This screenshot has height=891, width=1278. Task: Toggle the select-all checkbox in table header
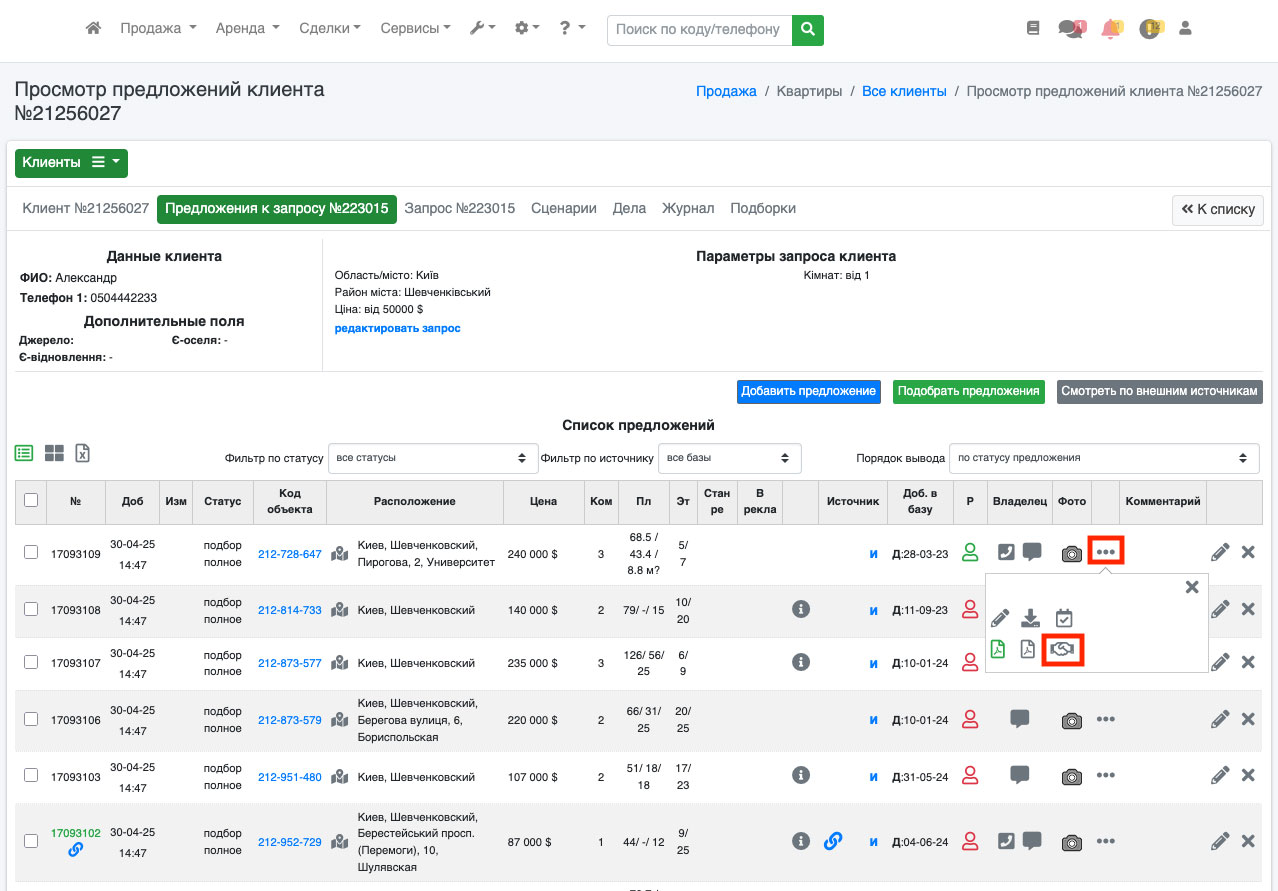[x=31, y=500]
